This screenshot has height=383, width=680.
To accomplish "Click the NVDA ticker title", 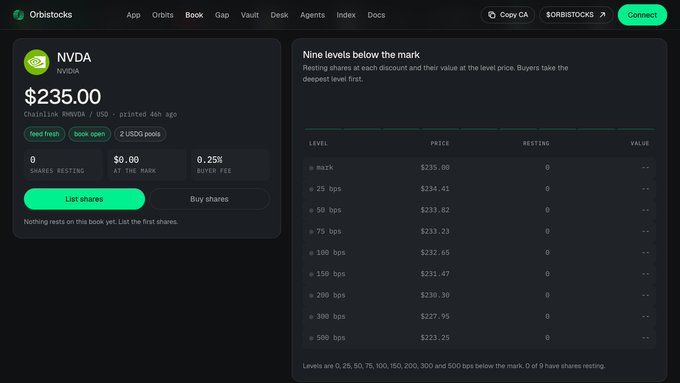I will [x=74, y=58].
